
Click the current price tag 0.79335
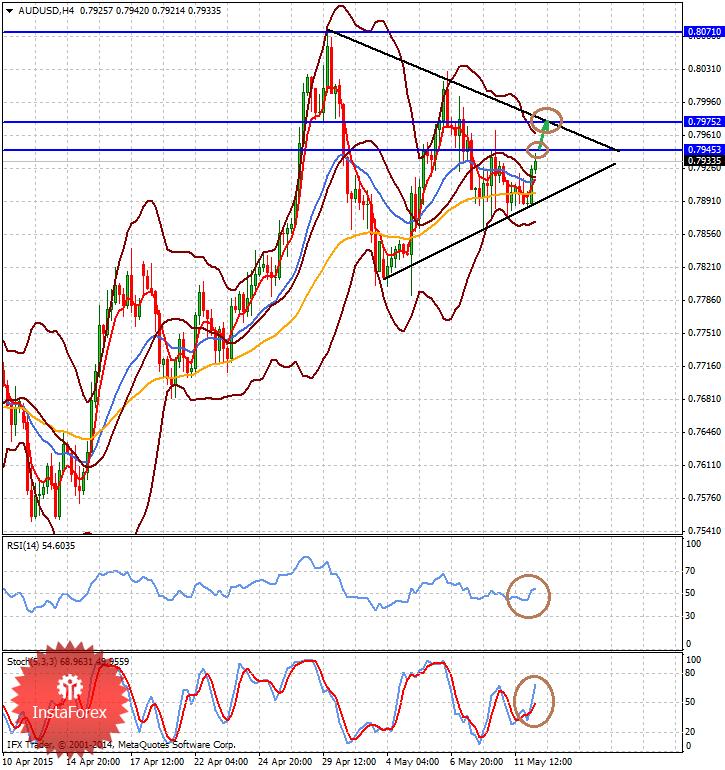coord(704,161)
